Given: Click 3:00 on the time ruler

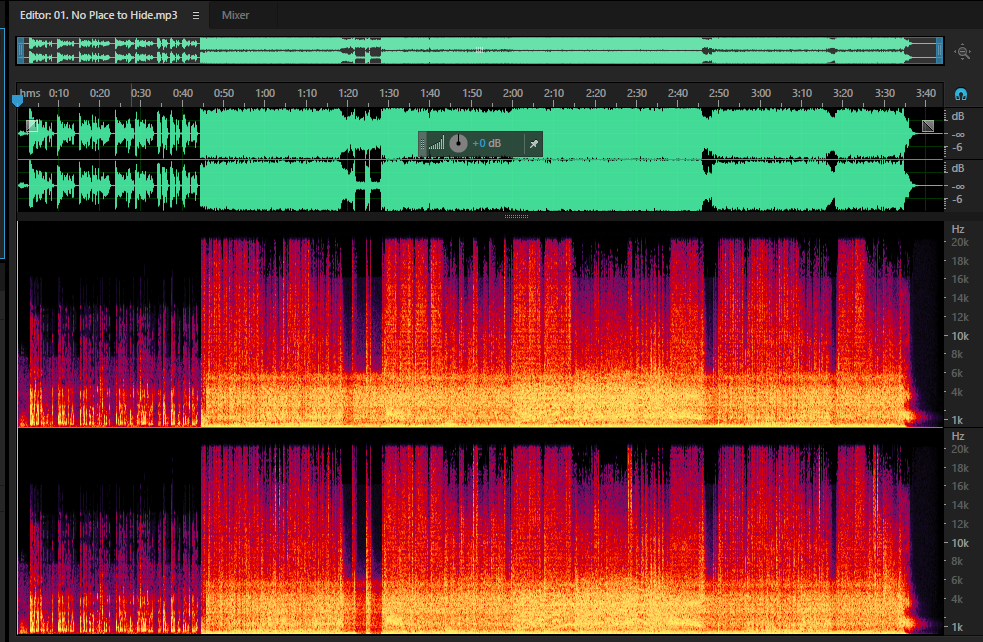Looking at the screenshot, I should [760, 93].
